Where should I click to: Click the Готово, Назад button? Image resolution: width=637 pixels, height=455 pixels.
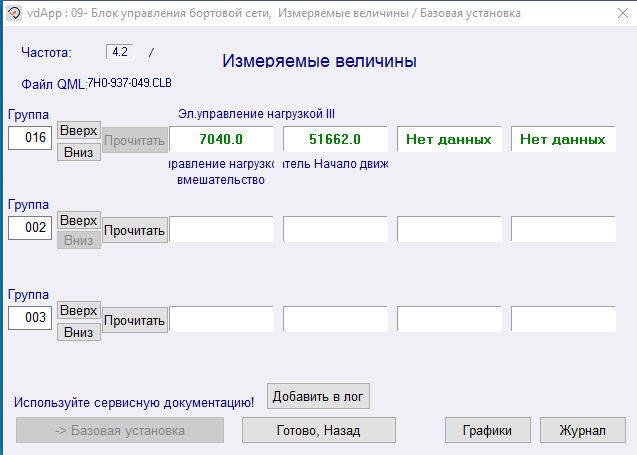[x=318, y=431]
